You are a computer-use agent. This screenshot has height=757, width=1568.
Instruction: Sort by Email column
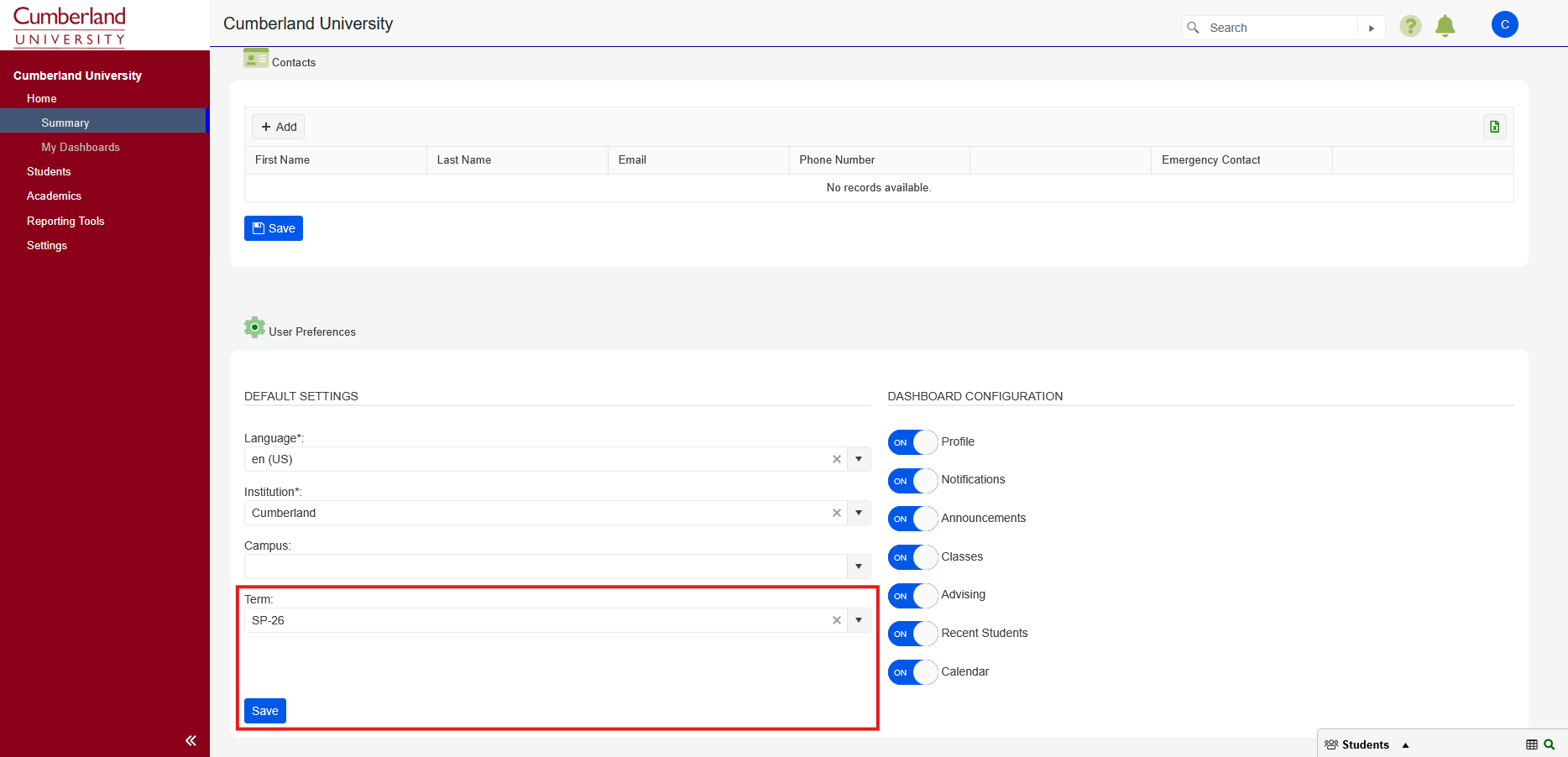click(698, 159)
